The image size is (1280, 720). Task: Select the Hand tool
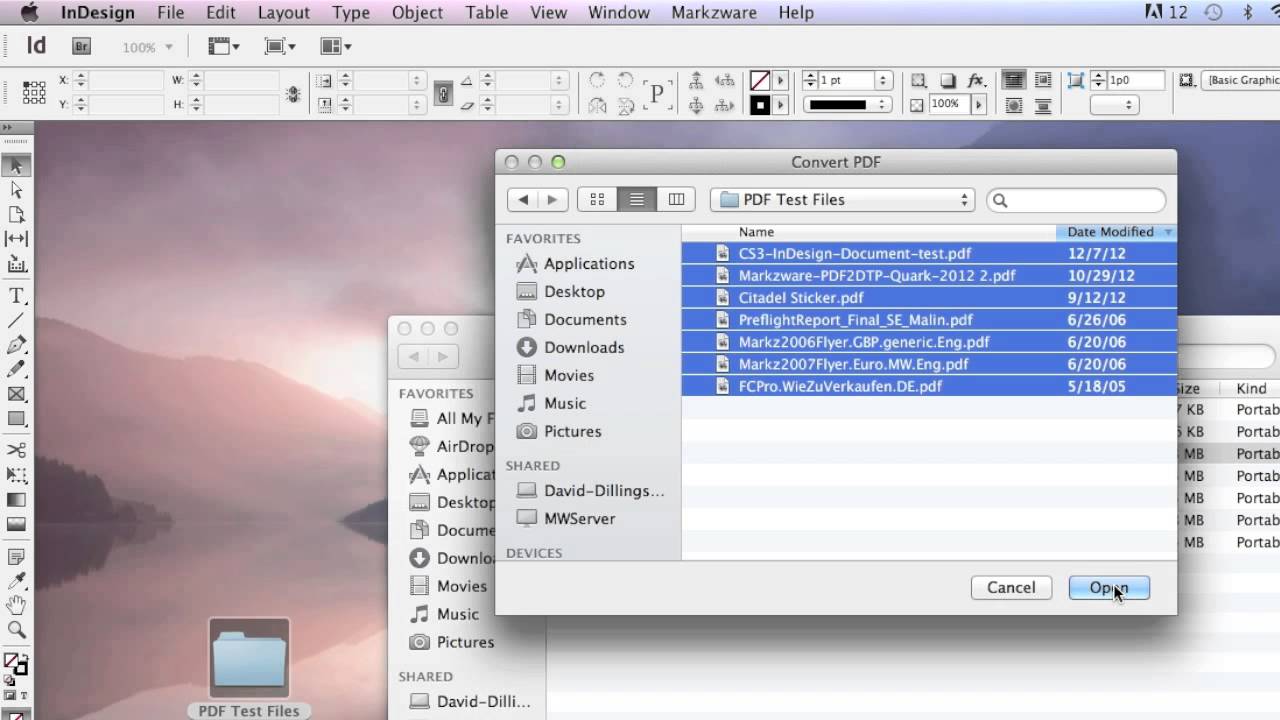tap(16, 605)
